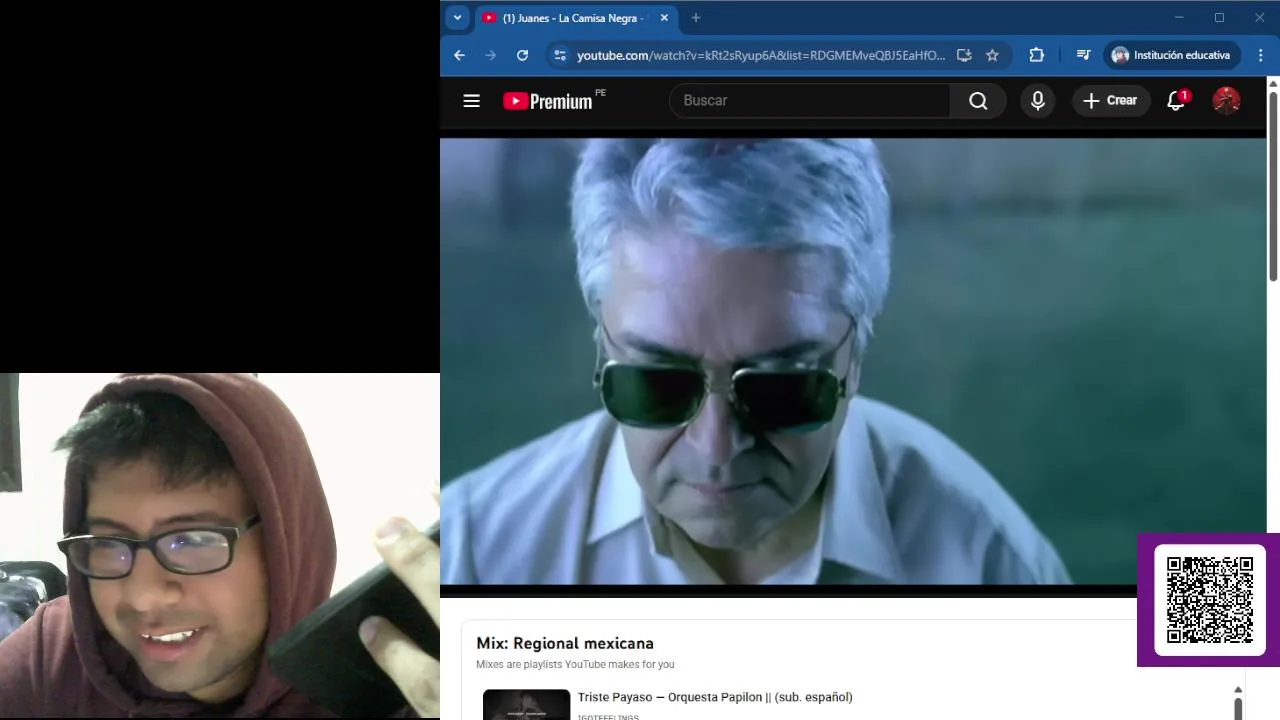
Task: Minimize the browser window
Action: pyautogui.click(x=1179, y=17)
